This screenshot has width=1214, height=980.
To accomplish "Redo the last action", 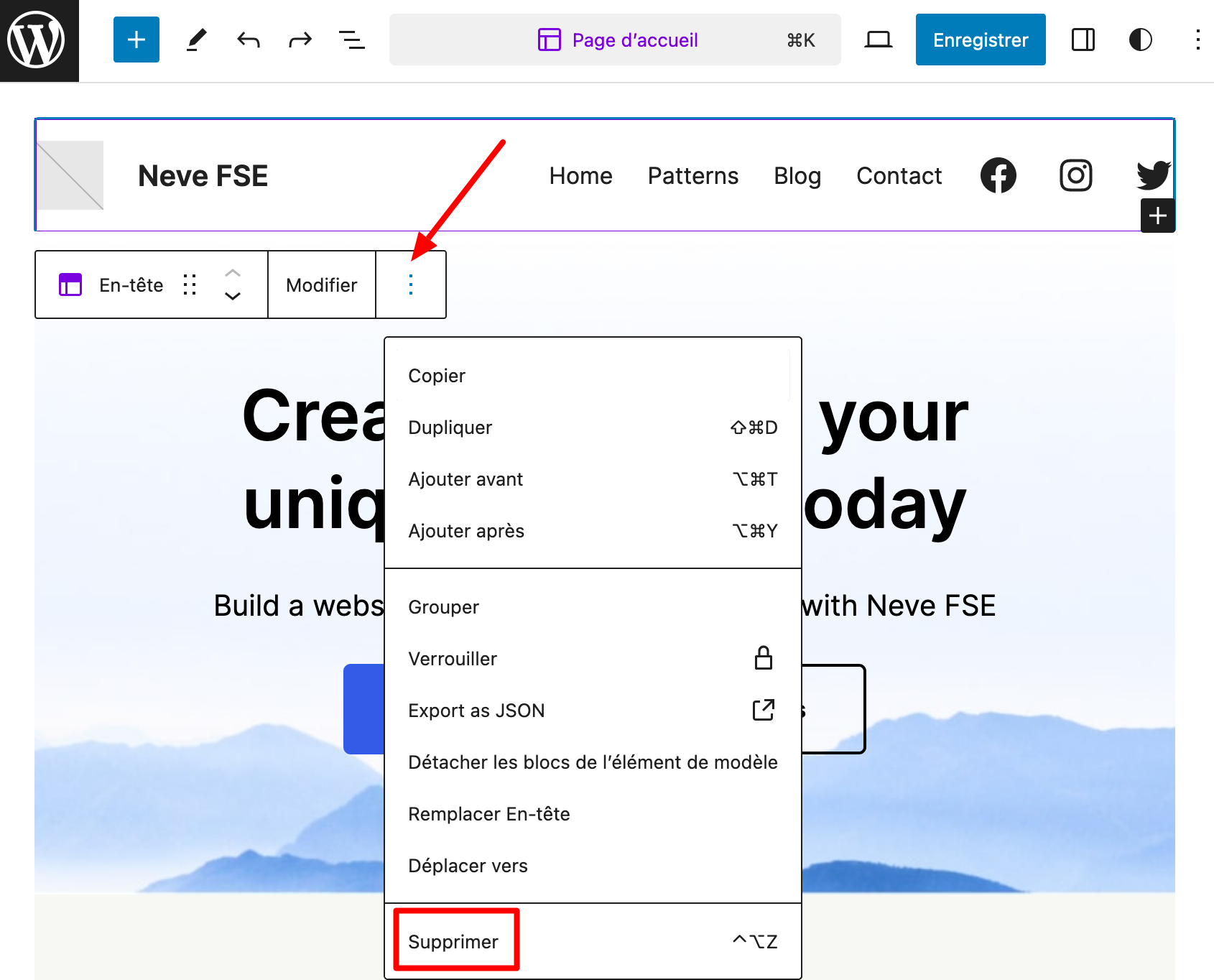I will [300, 40].
